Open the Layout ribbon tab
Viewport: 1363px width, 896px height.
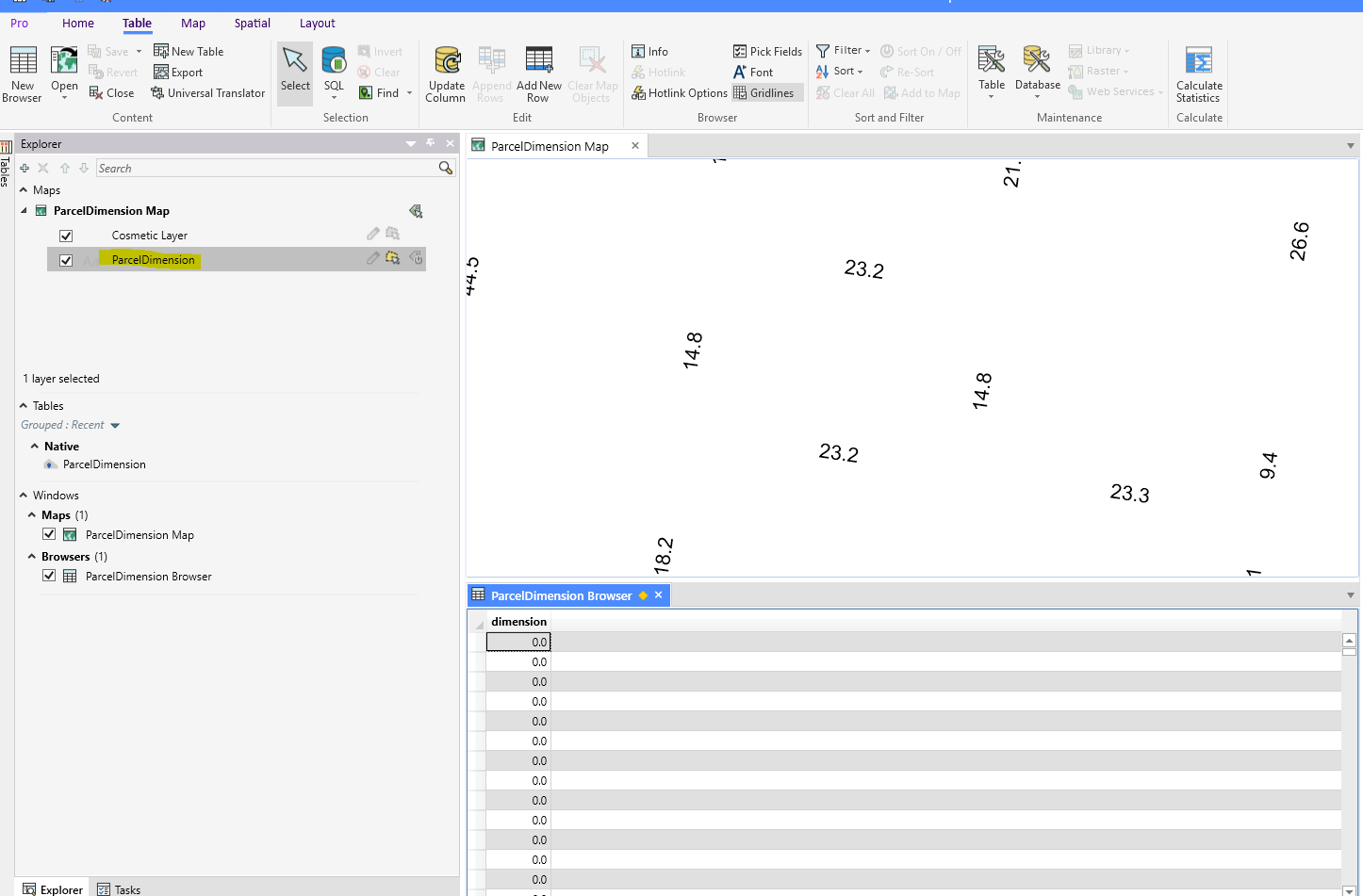click(x=317, y=24)
